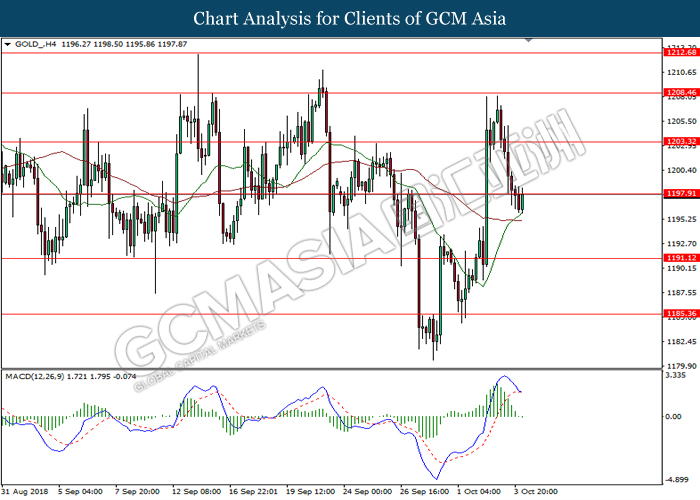The width and height of the screenshot is (700, 500).
Task: Click the 1182.45 price axis value
Action: coord(681,342)
